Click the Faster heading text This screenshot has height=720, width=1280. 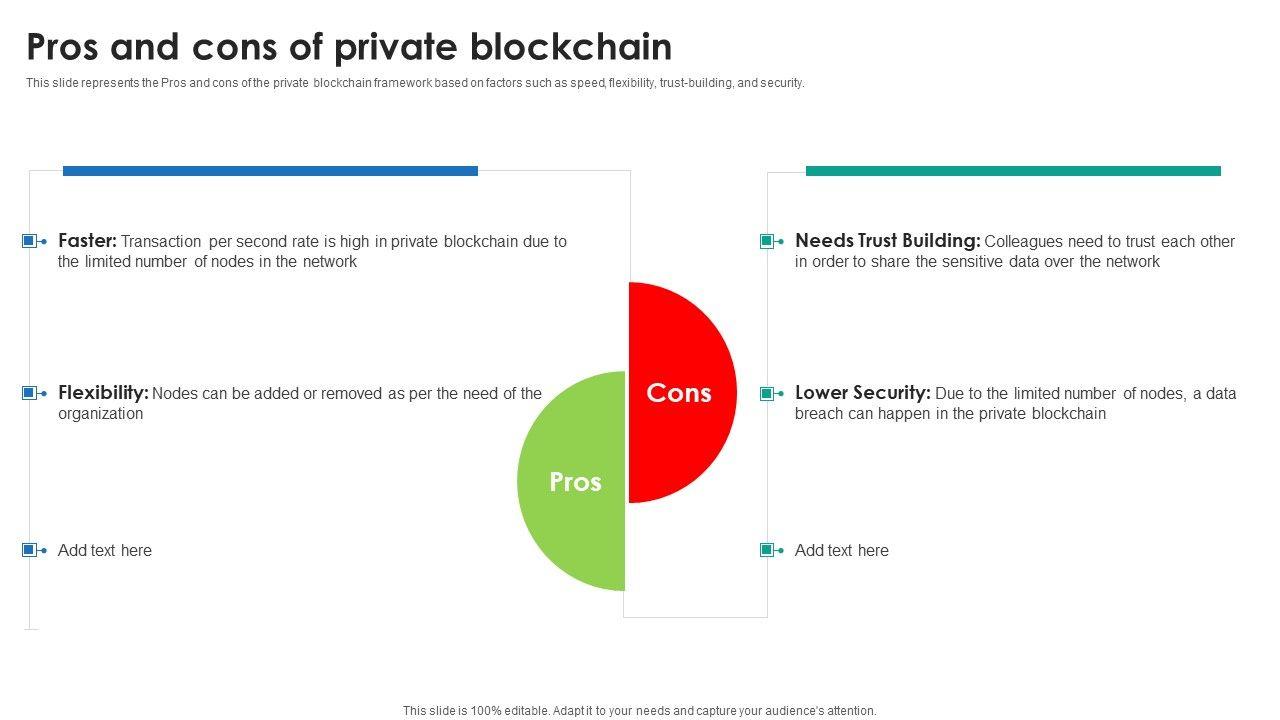point(88,241)
